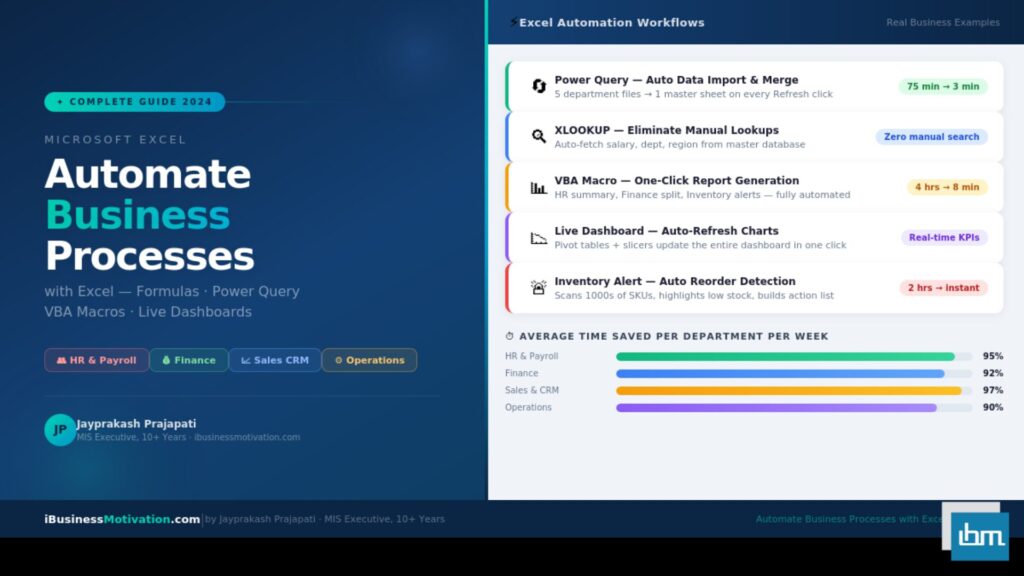Open the iBusinessMotivation.com footer link
The width and height of the screenshot is (1024, 576).
coord(120,519)
